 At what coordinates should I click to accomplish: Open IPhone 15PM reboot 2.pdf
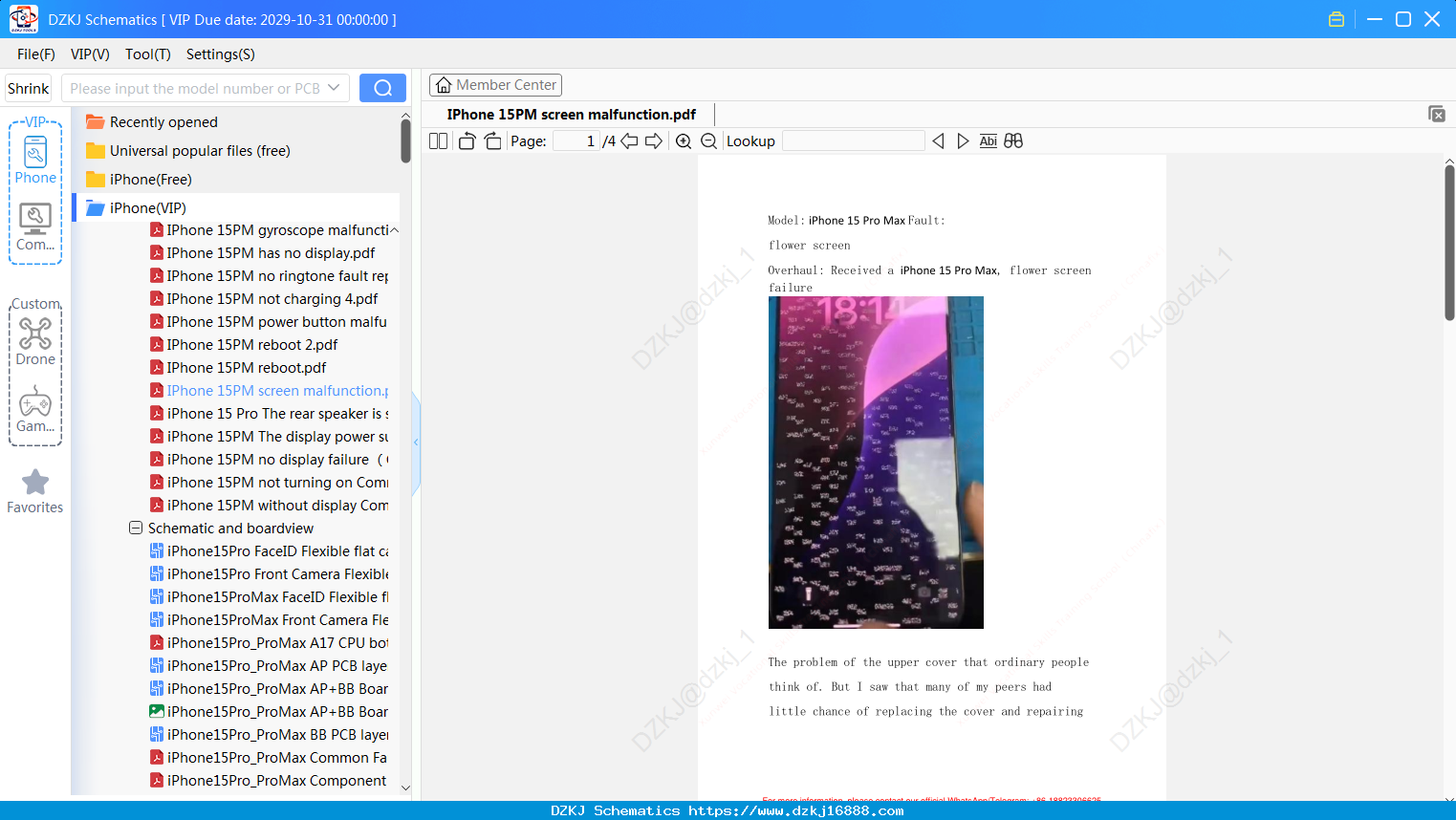252,345
